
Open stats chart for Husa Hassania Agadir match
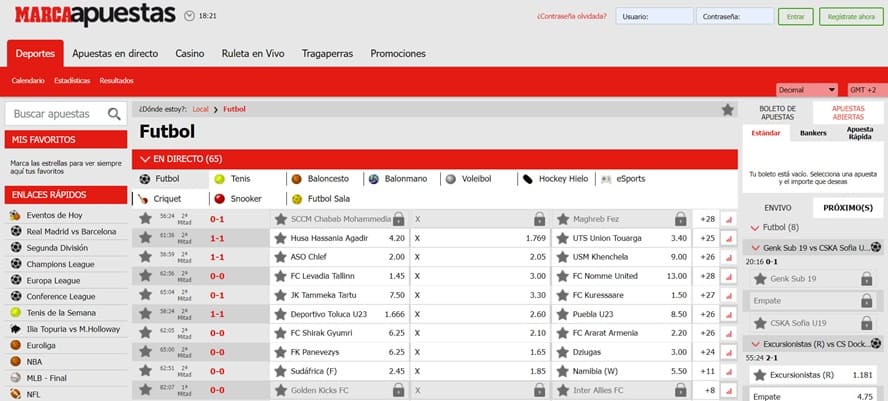[727, 238]
